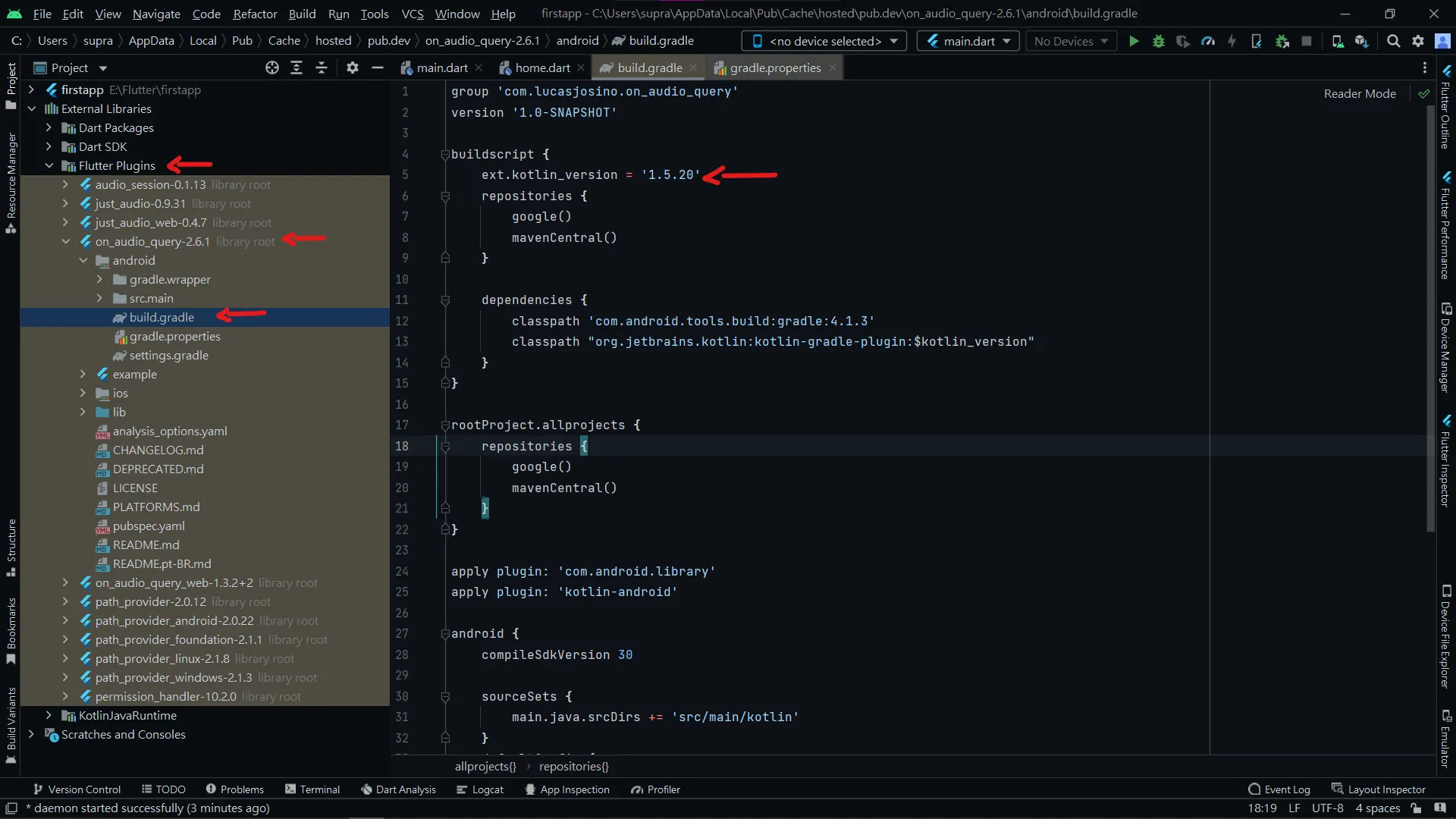Open Device Manager toolbar icon
Image resolution: width=1456 pixels, height=819 pixels.
tap(1338, 41)
